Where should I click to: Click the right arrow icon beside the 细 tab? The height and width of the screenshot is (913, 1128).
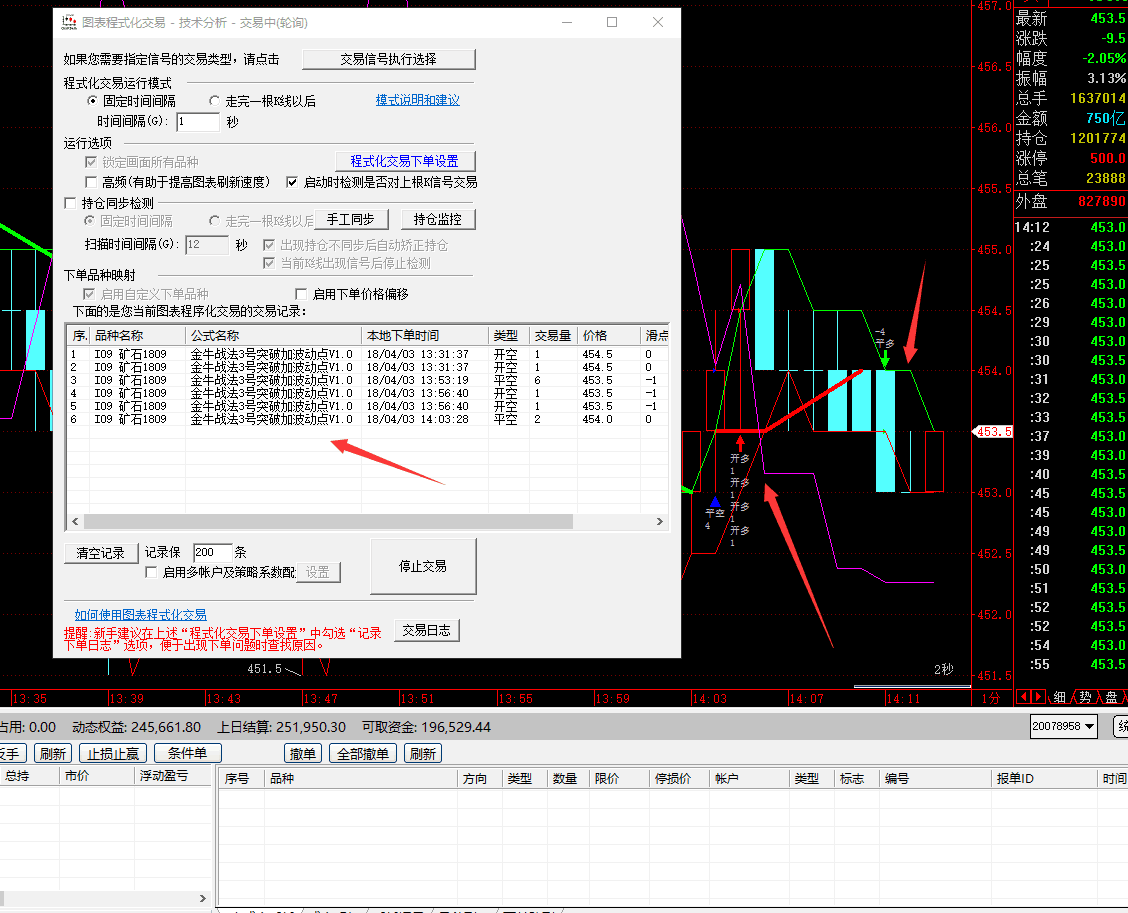(1038, 697)
